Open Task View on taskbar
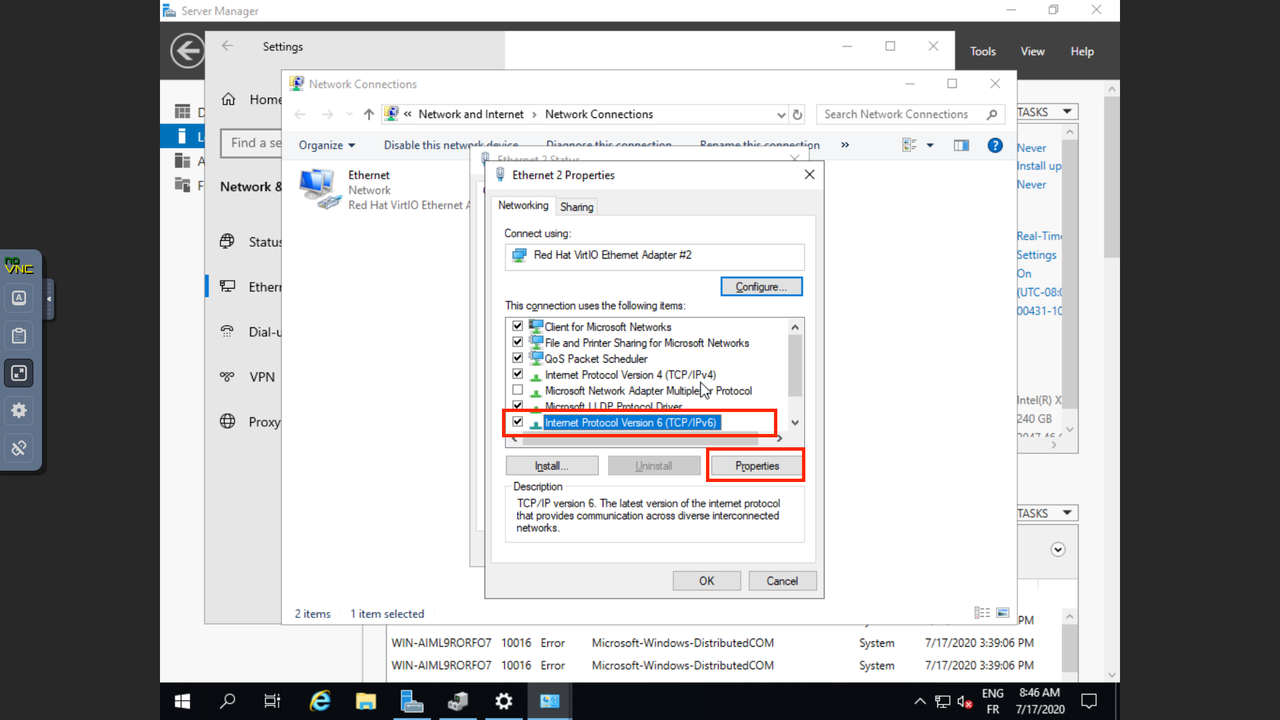 click(x=272, y=701)
